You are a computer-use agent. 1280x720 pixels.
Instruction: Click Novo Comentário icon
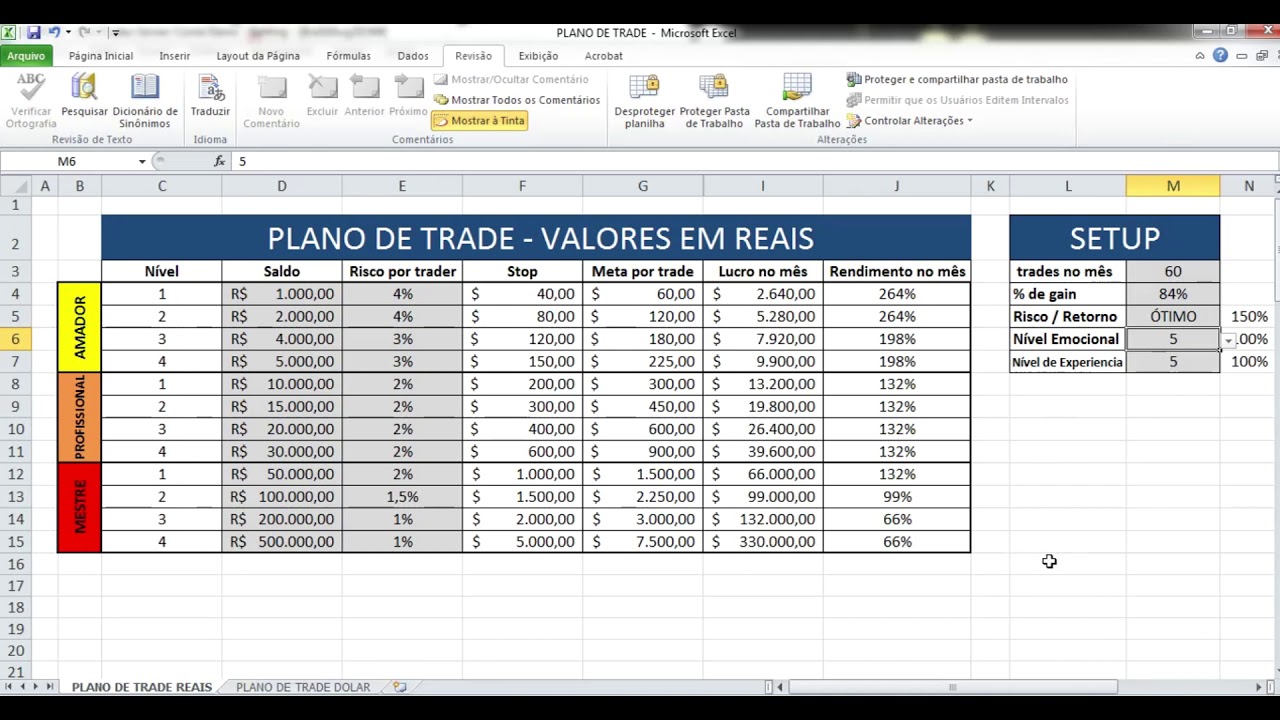point(271,101)
